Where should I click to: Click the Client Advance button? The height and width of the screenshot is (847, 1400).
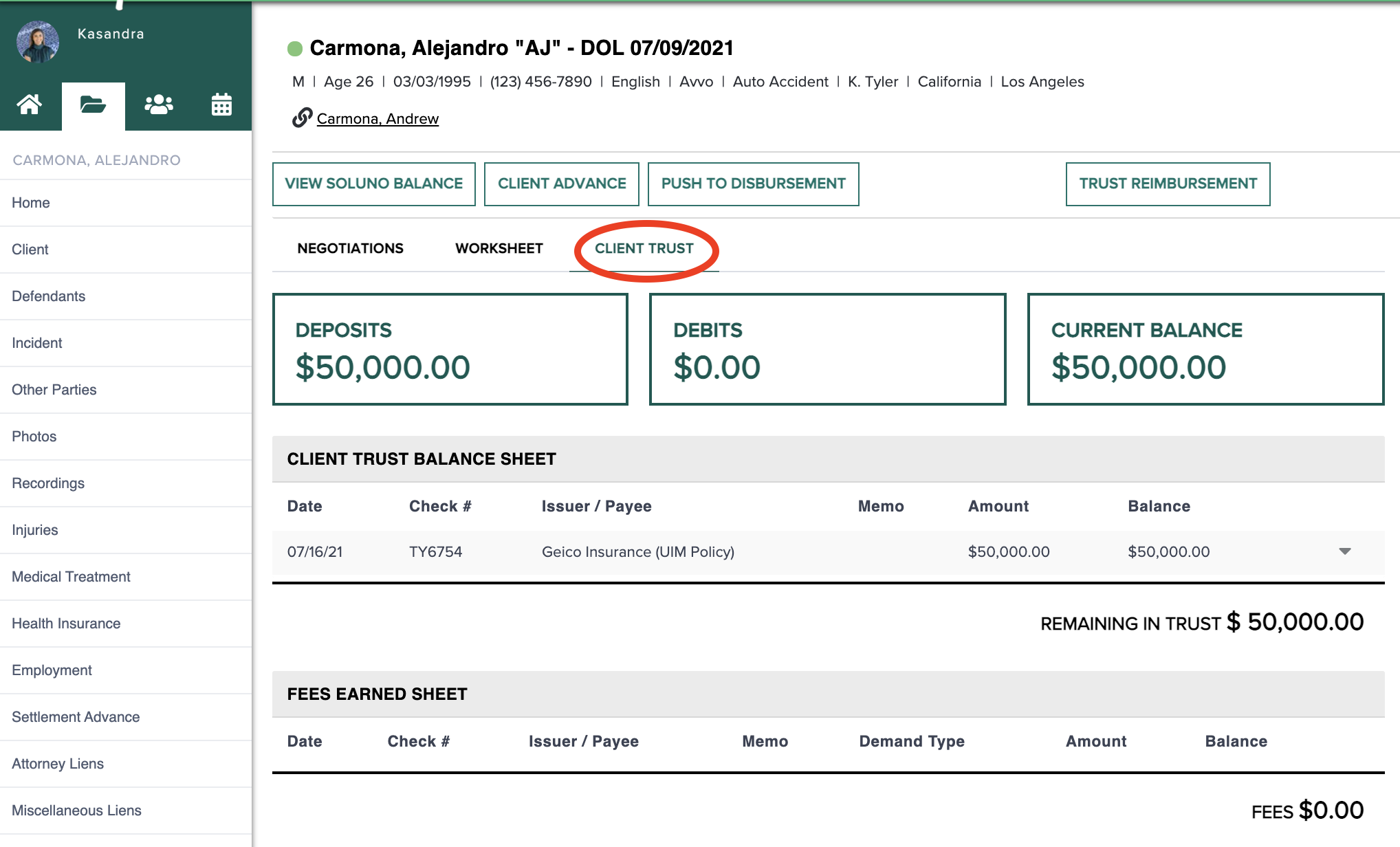point(561,184)
